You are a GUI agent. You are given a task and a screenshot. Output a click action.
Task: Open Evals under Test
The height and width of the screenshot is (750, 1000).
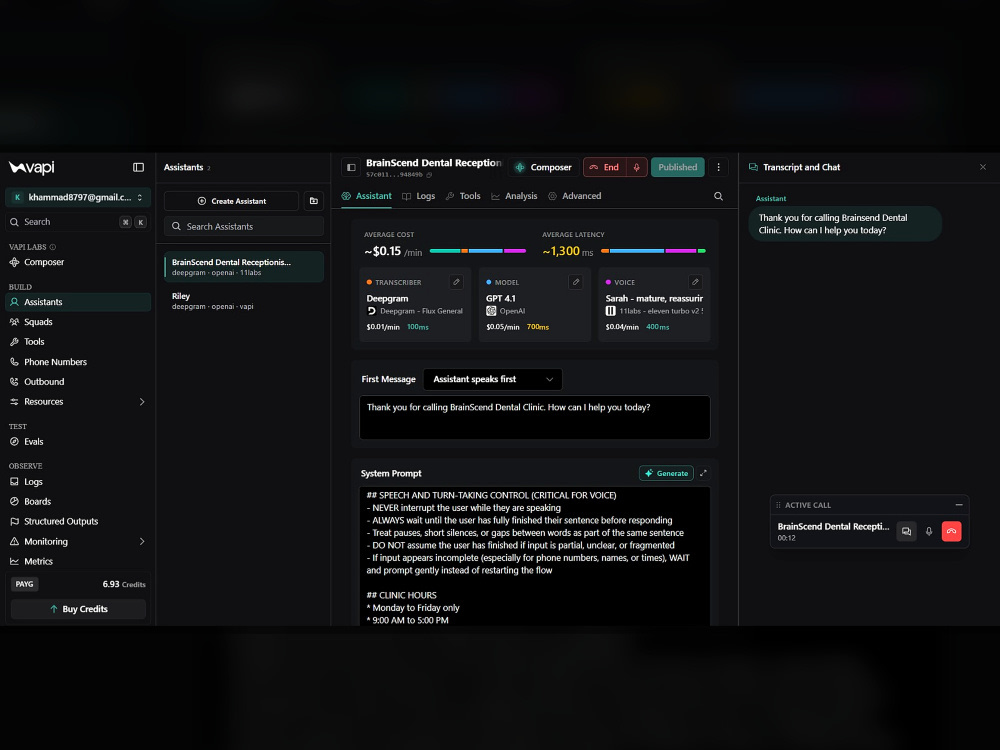78,441
